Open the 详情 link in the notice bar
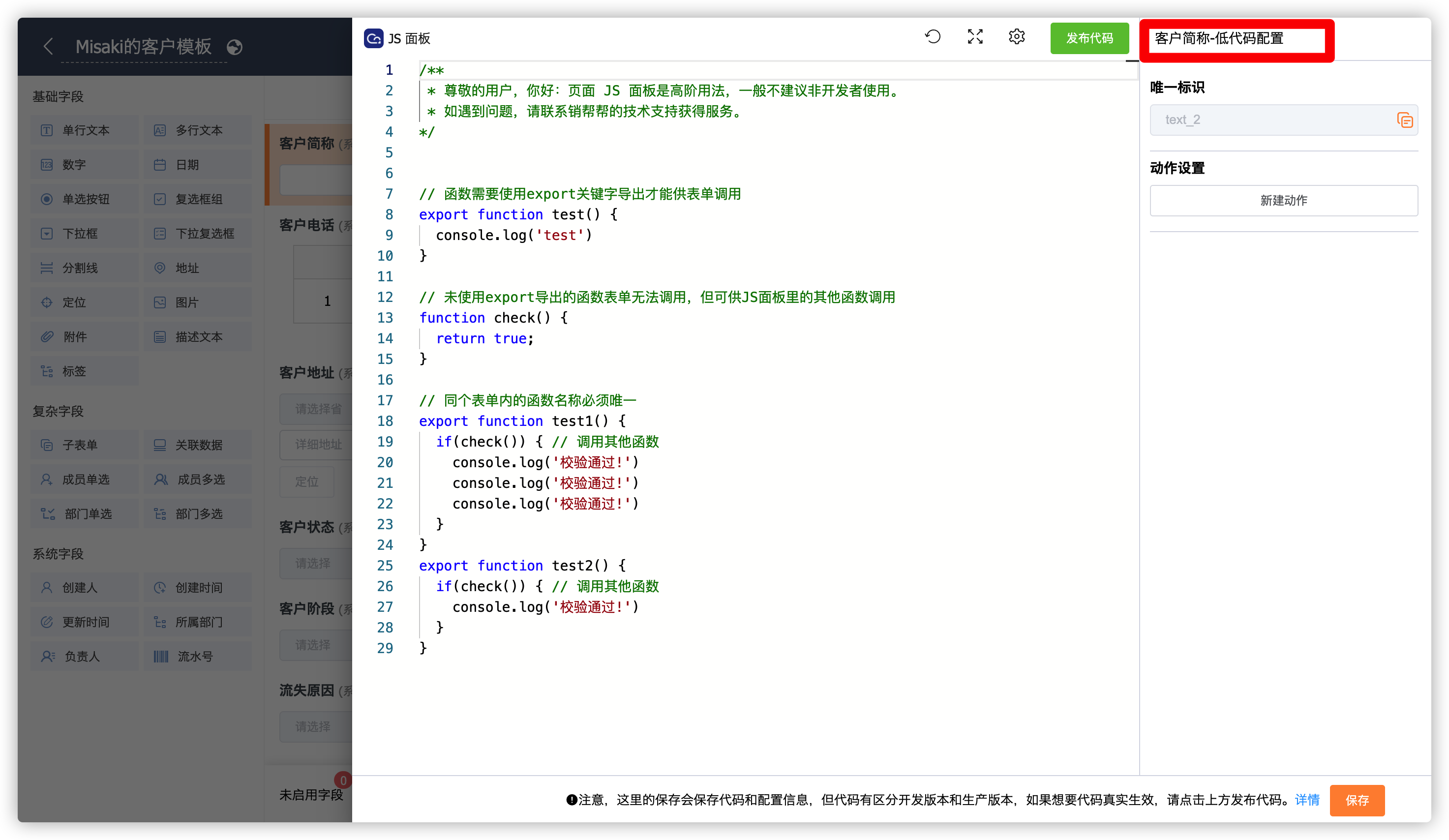The image size is (1449, 840). click(1306, 800)
